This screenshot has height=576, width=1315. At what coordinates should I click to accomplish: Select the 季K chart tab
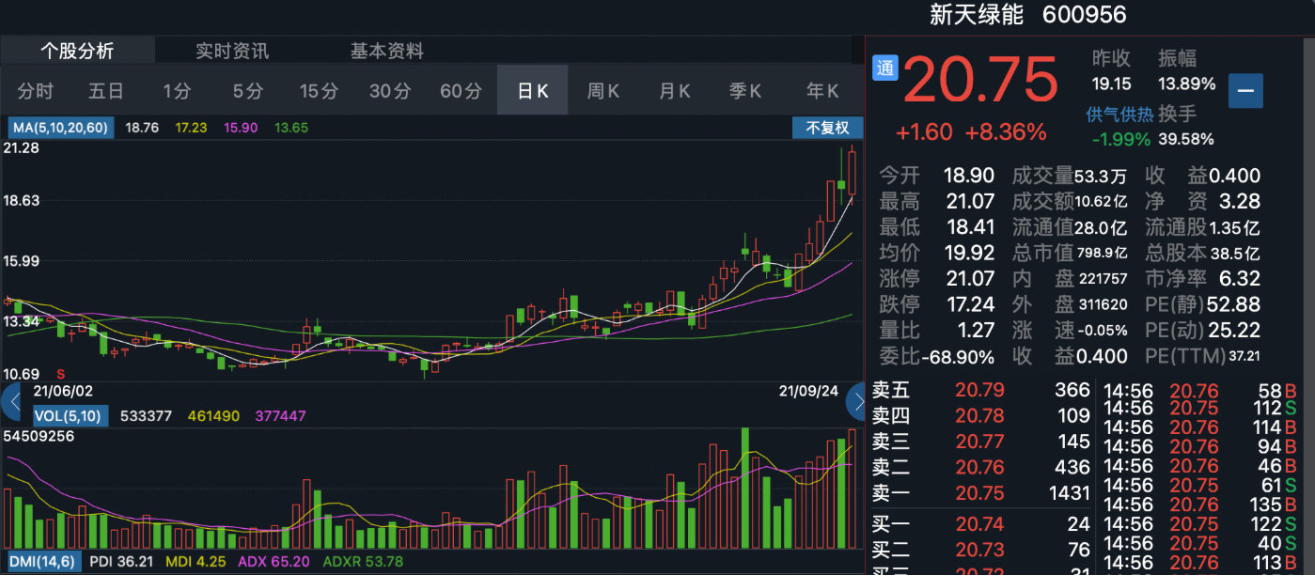pyautogui.click(x=745, y=91)
